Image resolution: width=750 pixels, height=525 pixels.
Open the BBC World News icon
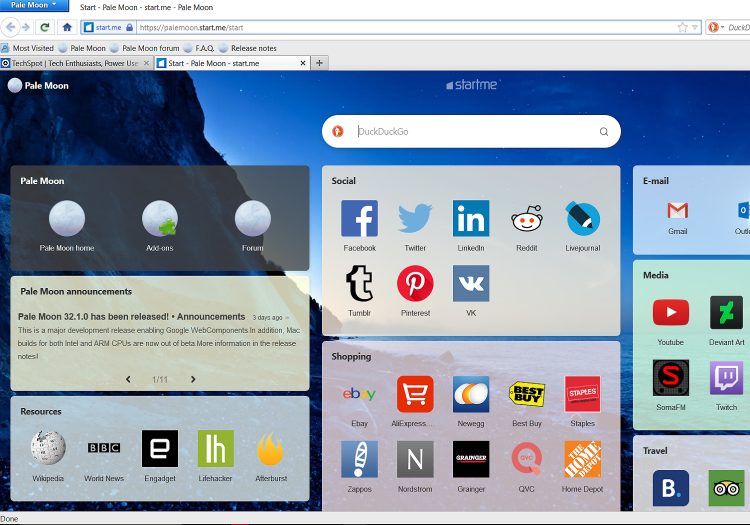[104, 448]
